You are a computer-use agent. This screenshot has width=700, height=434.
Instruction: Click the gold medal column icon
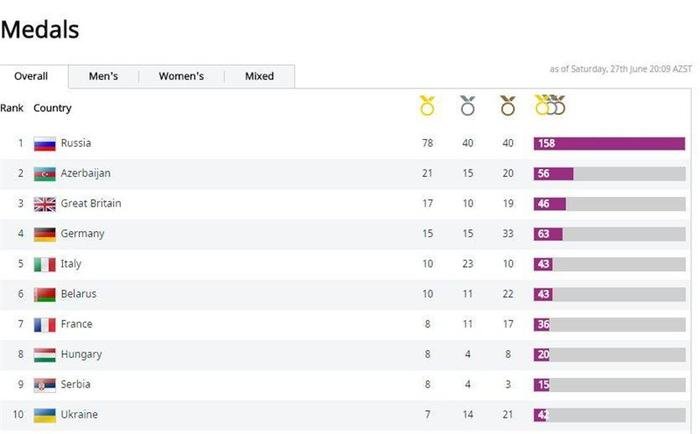427,106
